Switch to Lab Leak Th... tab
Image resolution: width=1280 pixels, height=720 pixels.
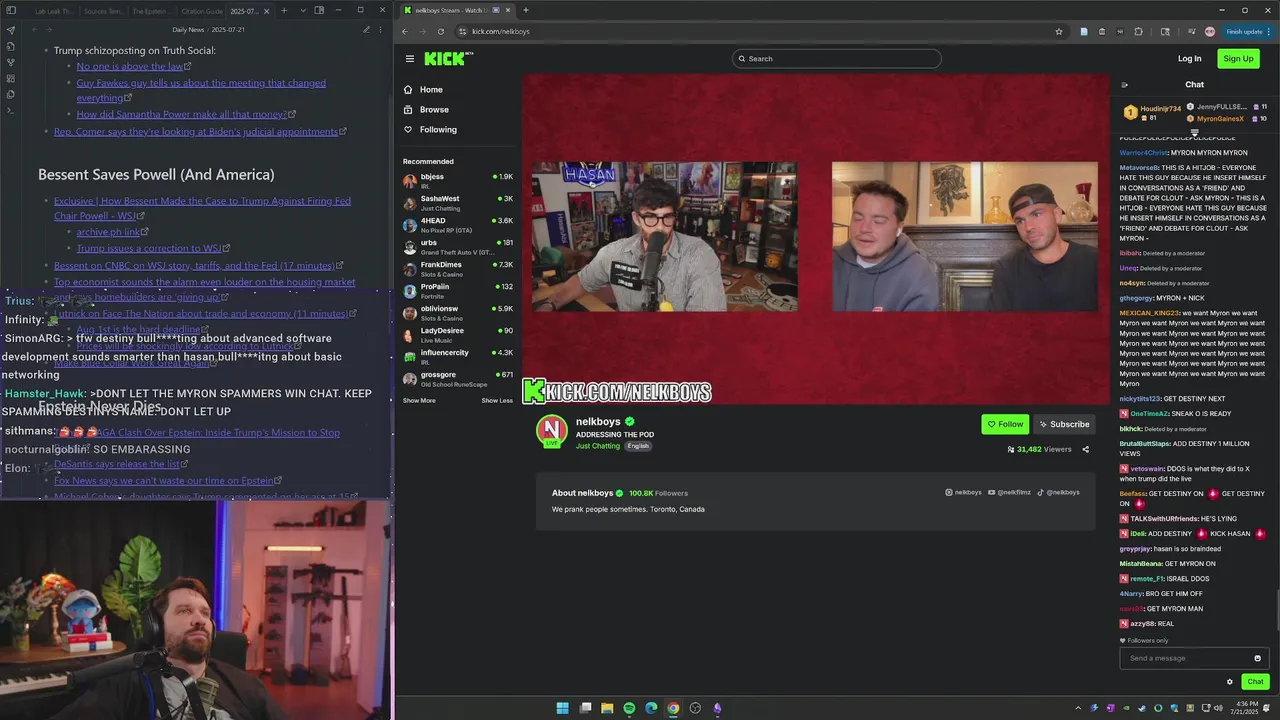point(53,11)
